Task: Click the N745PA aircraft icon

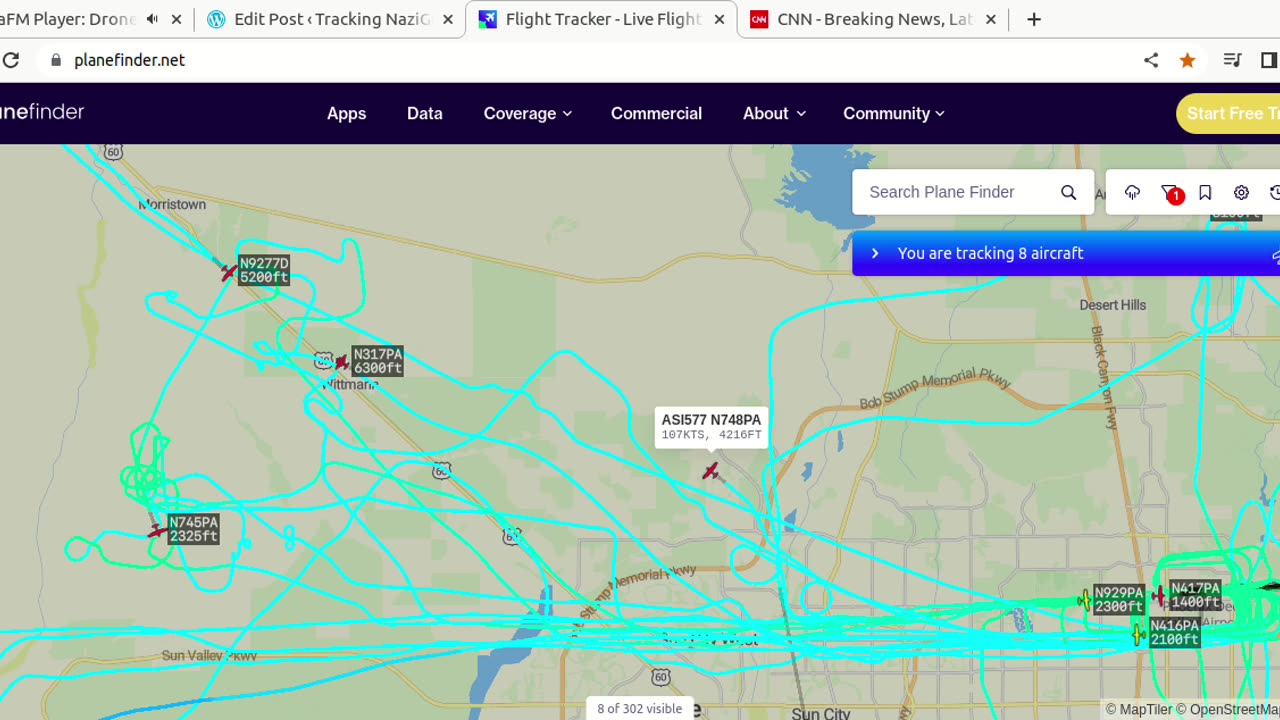Action: coord(157,530)
